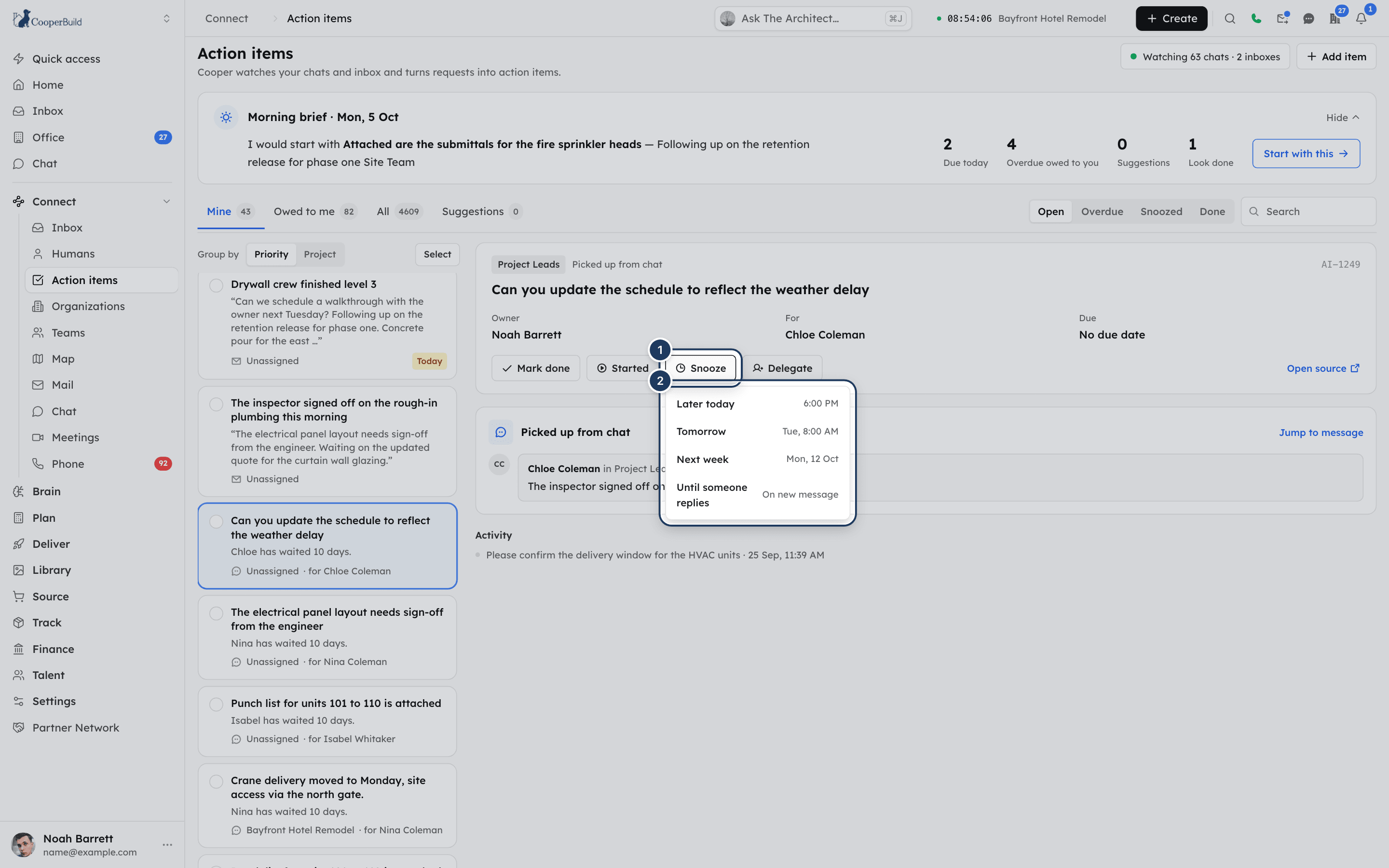Image resolution: width=1389 pixels, height=868 pixels.
Task: Open the Delegate button menu
Action: 782,368
